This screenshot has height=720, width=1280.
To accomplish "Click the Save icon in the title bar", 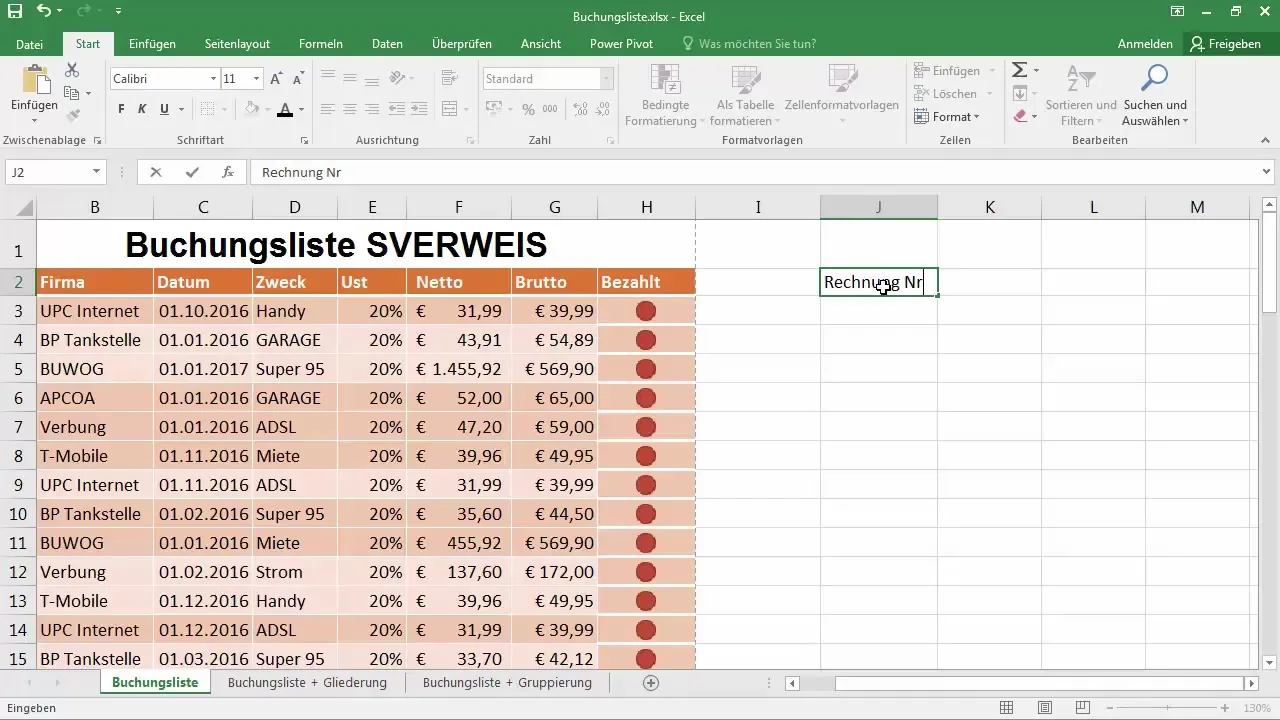I will (15, 12).
